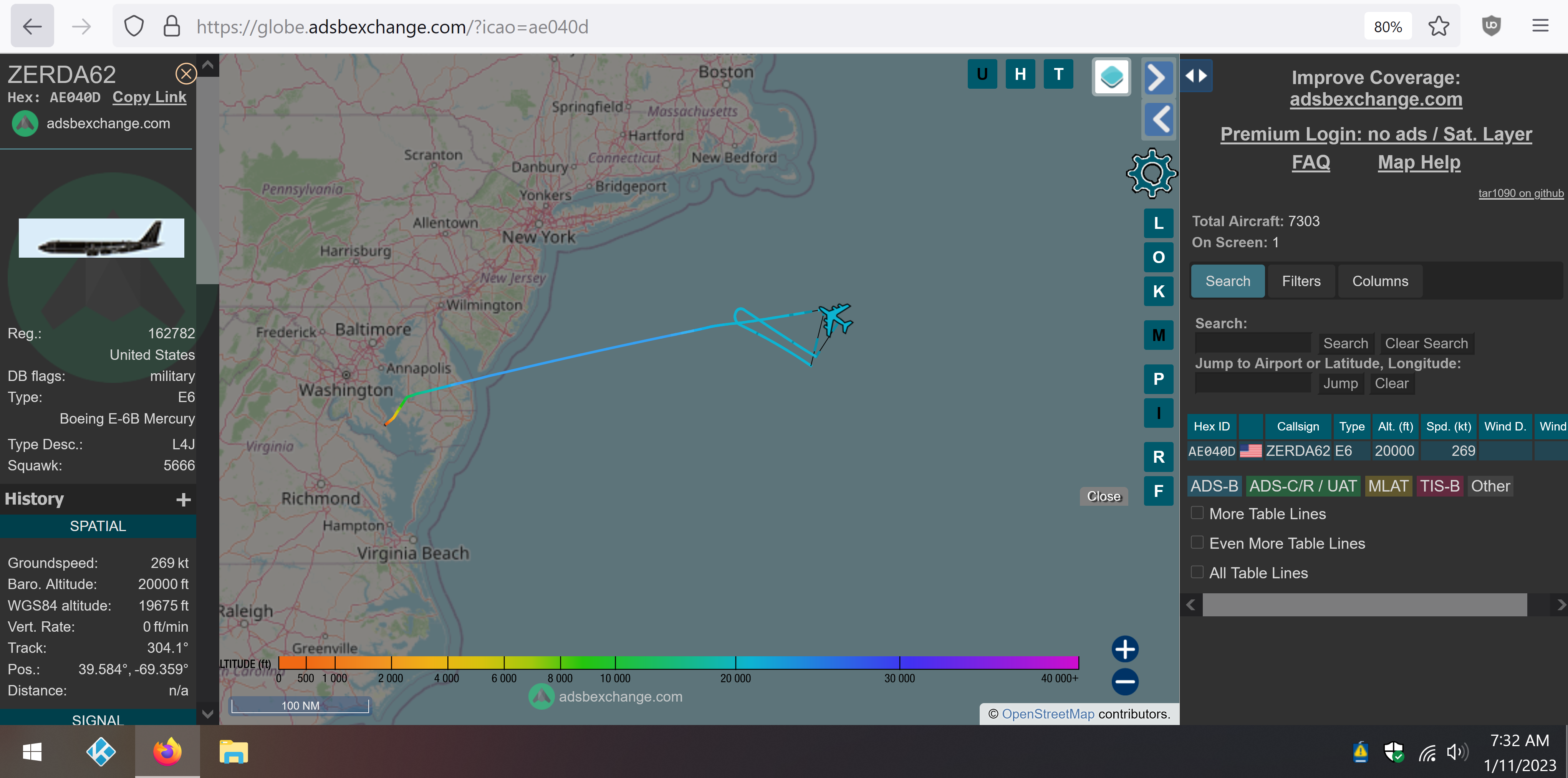Enable the Even More Table Lines checkbox

[x=1197, y=542]
